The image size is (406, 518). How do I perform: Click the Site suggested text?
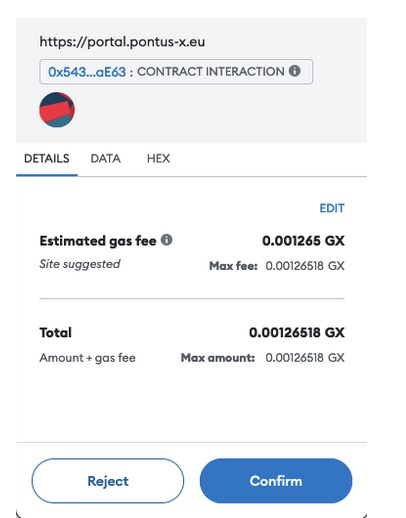[x=80, y=264]
